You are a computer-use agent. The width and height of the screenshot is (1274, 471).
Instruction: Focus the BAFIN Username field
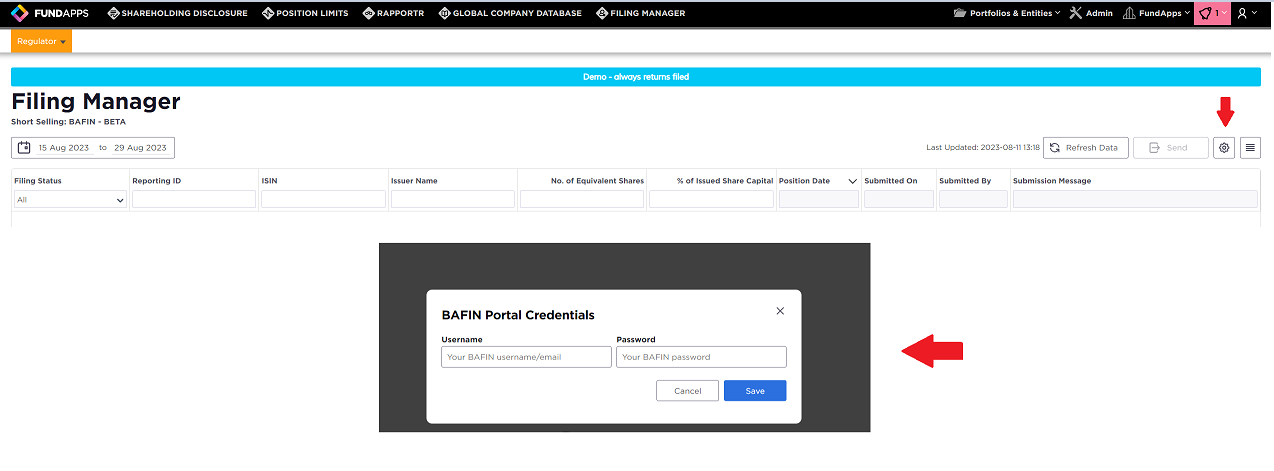point(526,357)
